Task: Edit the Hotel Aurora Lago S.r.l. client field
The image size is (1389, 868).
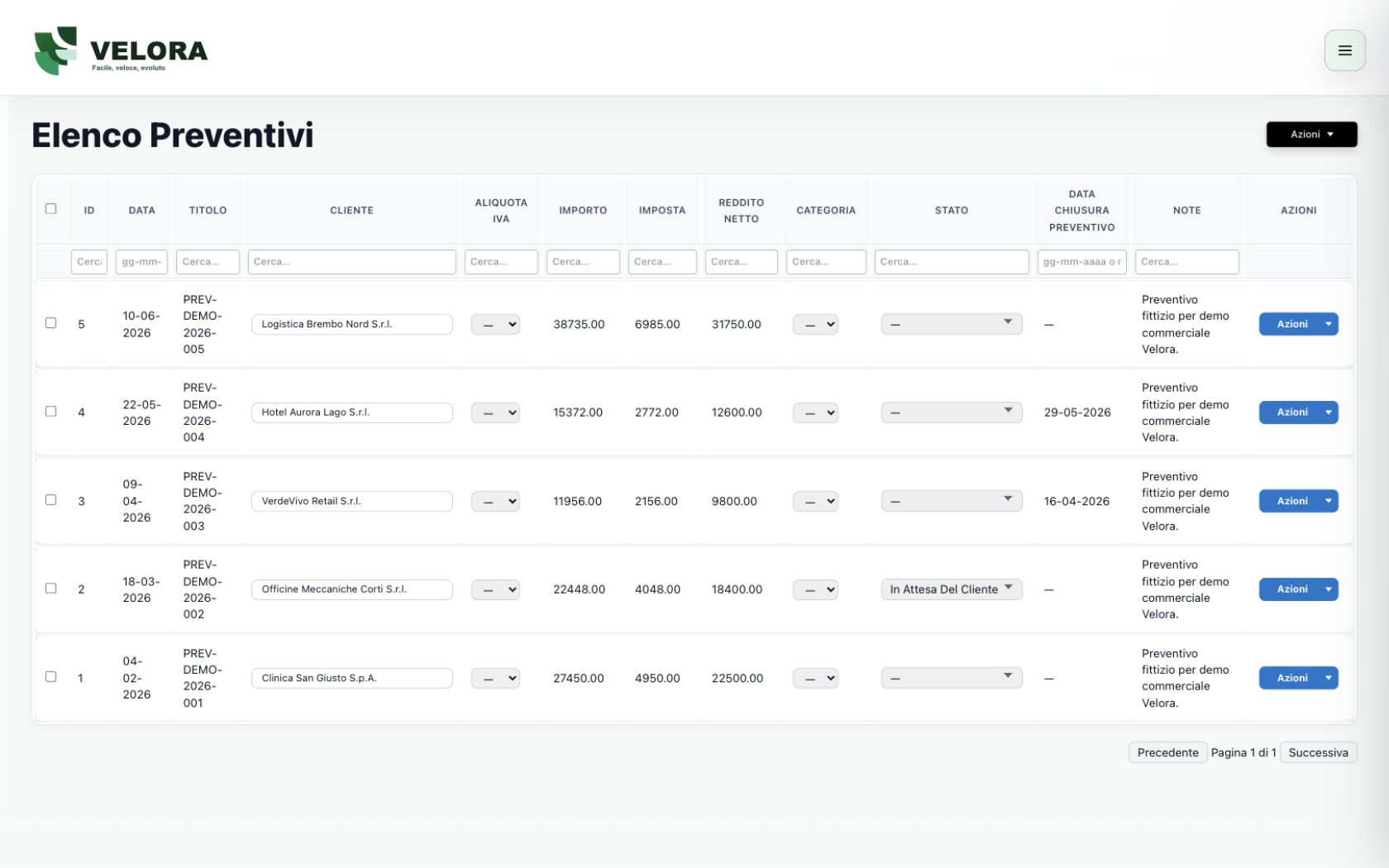Action: pyautogui.click(x=351, y=413)
